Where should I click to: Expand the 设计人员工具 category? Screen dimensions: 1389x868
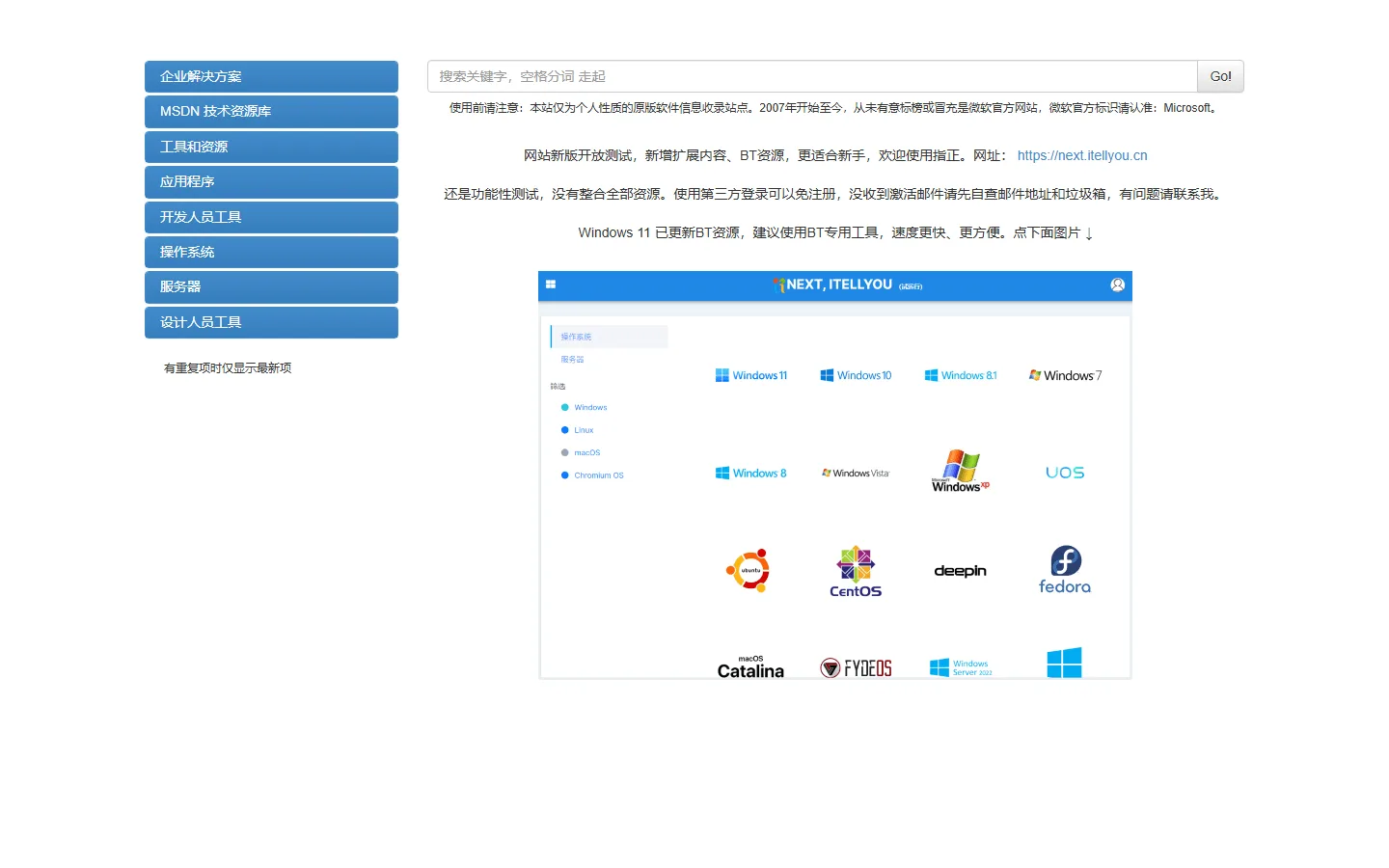click(x=271, y=322)
